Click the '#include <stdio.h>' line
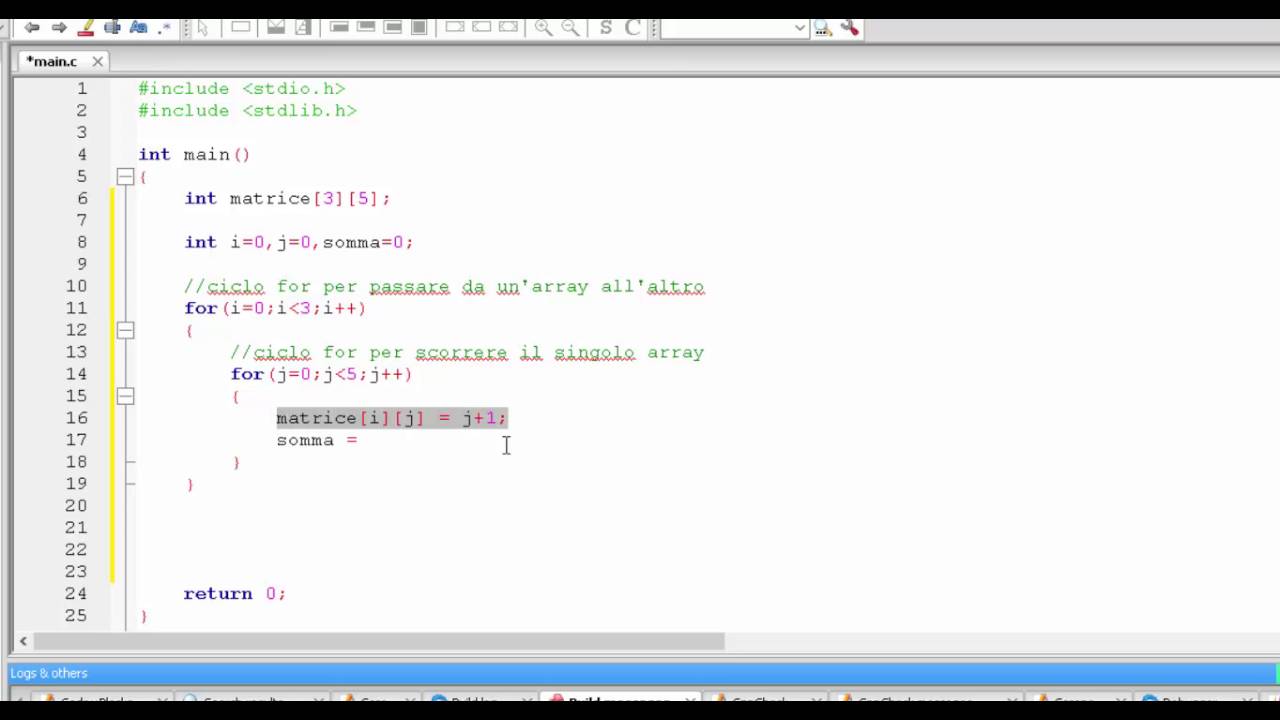This screenshot has width=1280, height=720. coord(242,88)
